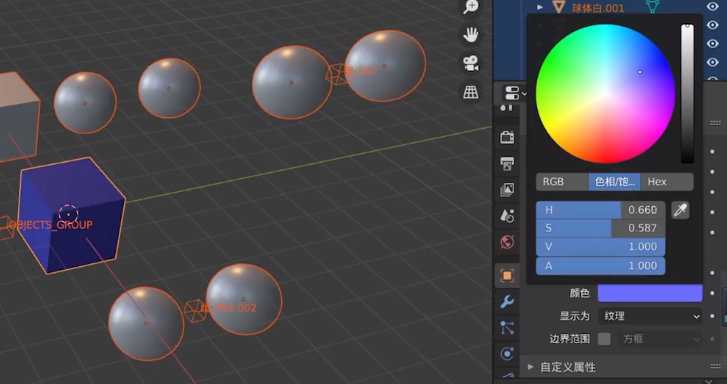Pick a color with the eyedropper icon
The image size is (727, 384).
coord(680,211)
